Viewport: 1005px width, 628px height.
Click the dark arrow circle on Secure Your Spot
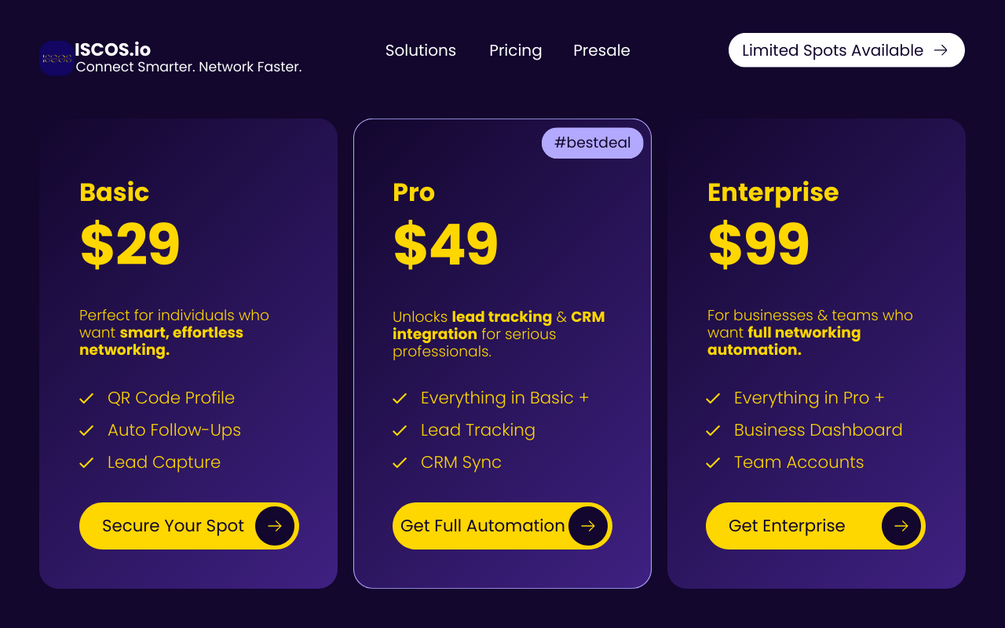click(274, 525)
